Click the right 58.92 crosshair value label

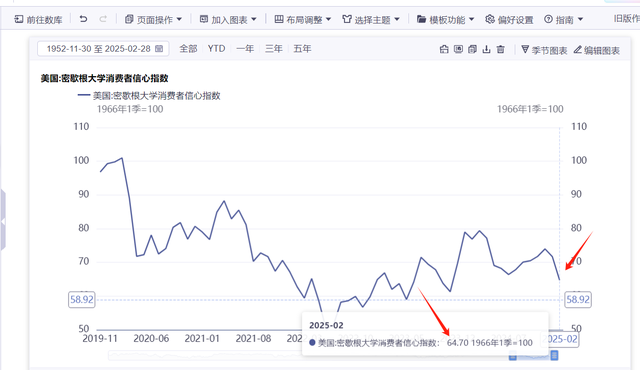tap(578, 299)
